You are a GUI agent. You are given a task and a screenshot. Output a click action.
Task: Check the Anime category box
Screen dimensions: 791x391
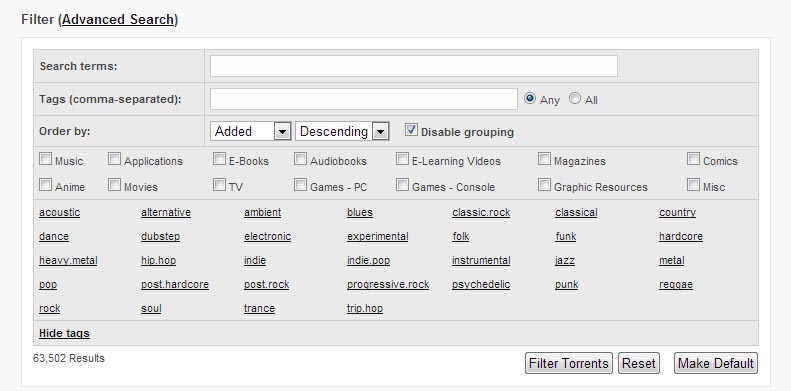pos(45,185)
